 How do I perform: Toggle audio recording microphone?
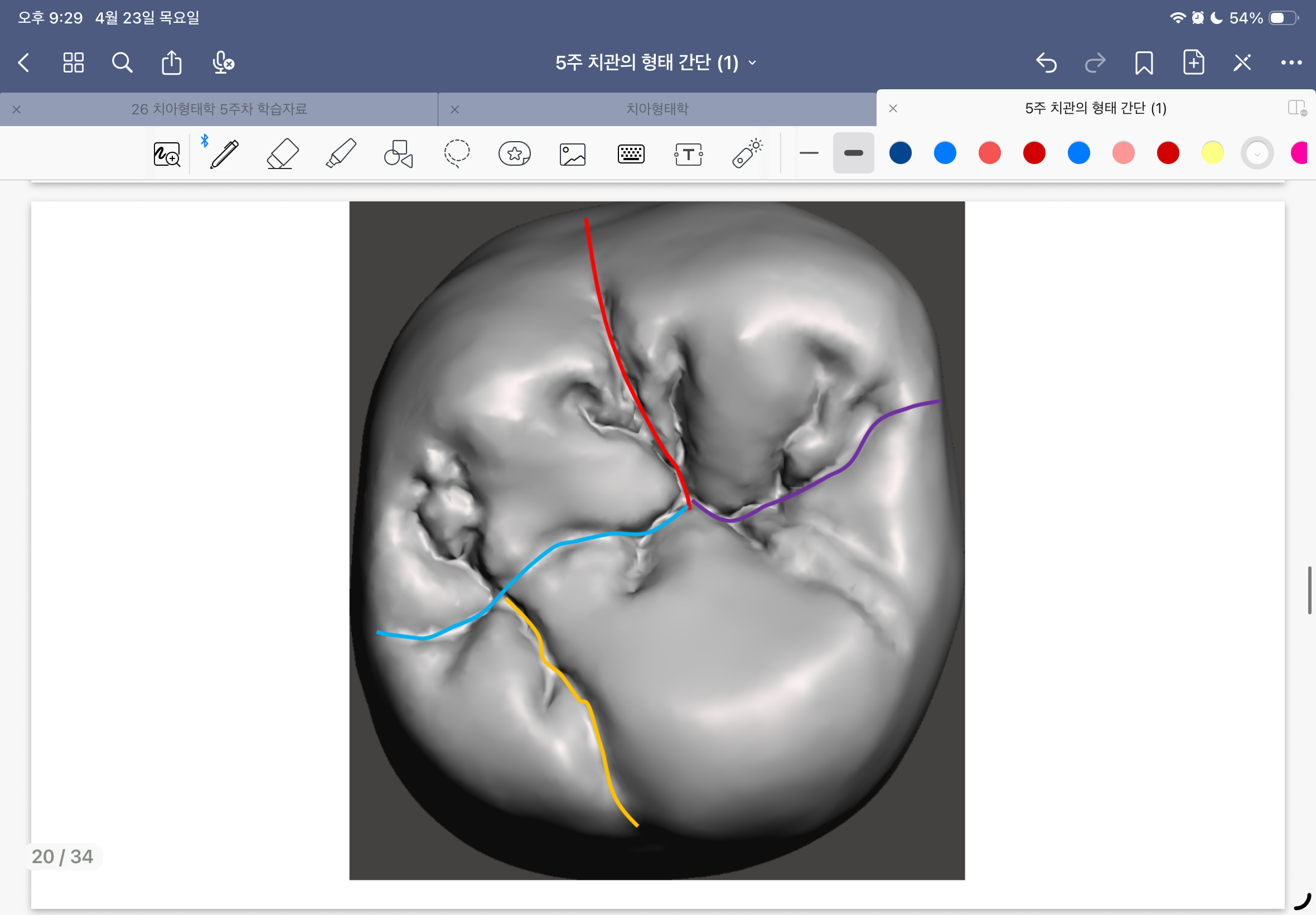pos(222,62)
